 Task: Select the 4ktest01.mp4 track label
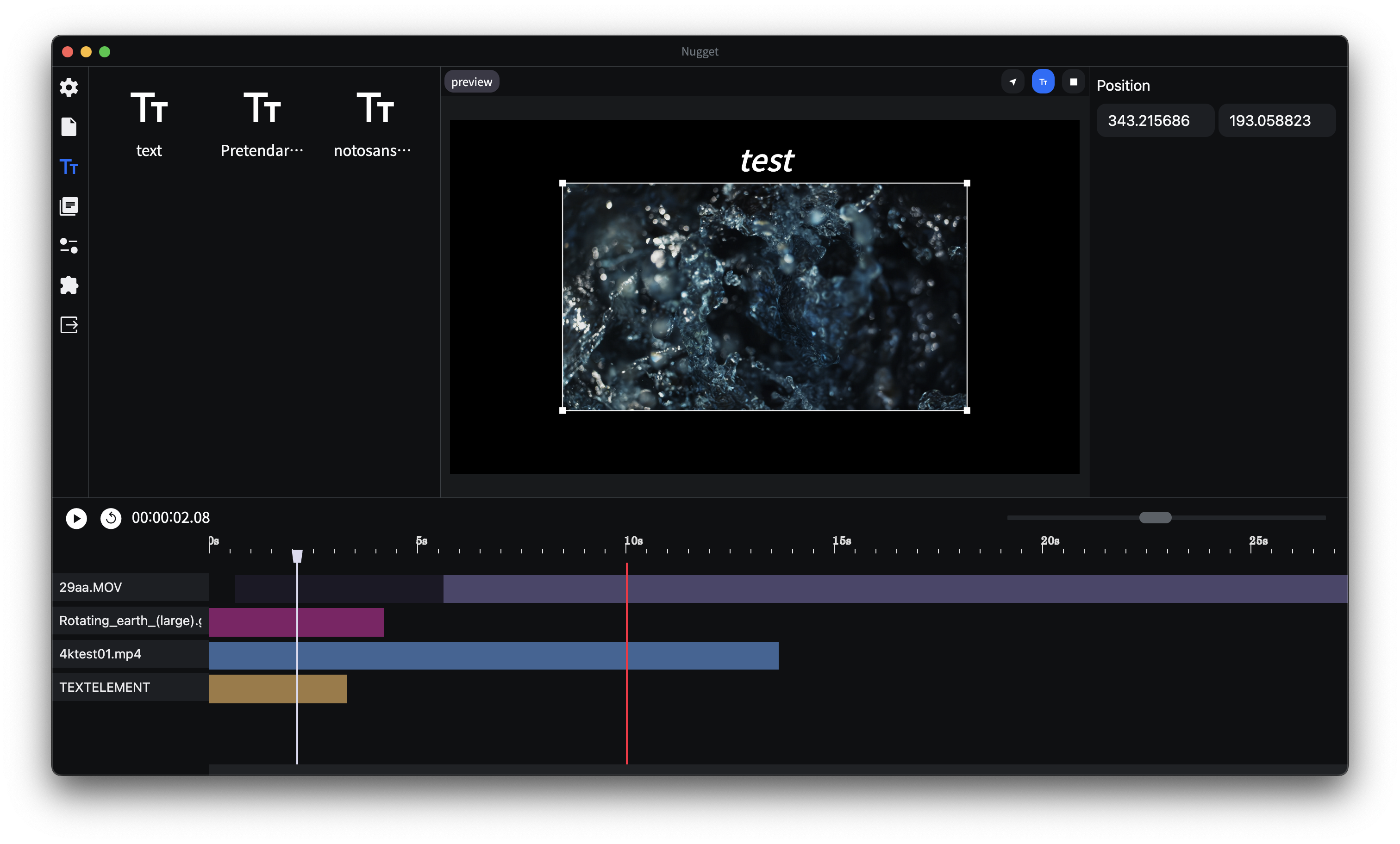point(130,654)
